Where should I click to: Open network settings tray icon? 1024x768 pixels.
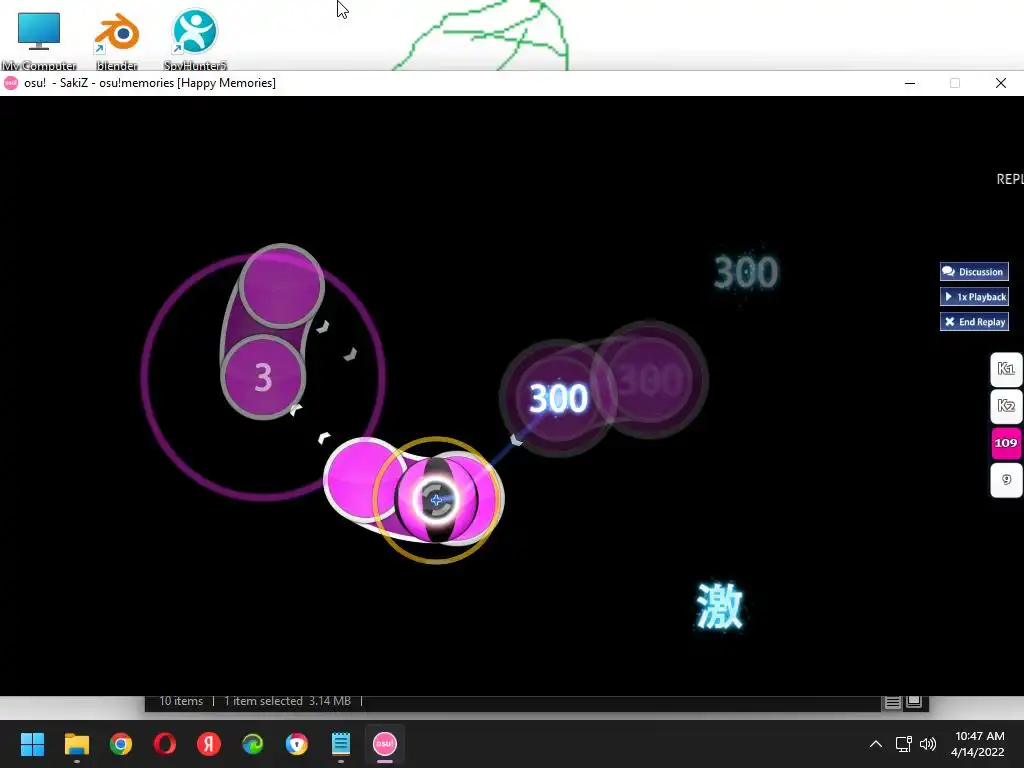click(x=904, y=744)
